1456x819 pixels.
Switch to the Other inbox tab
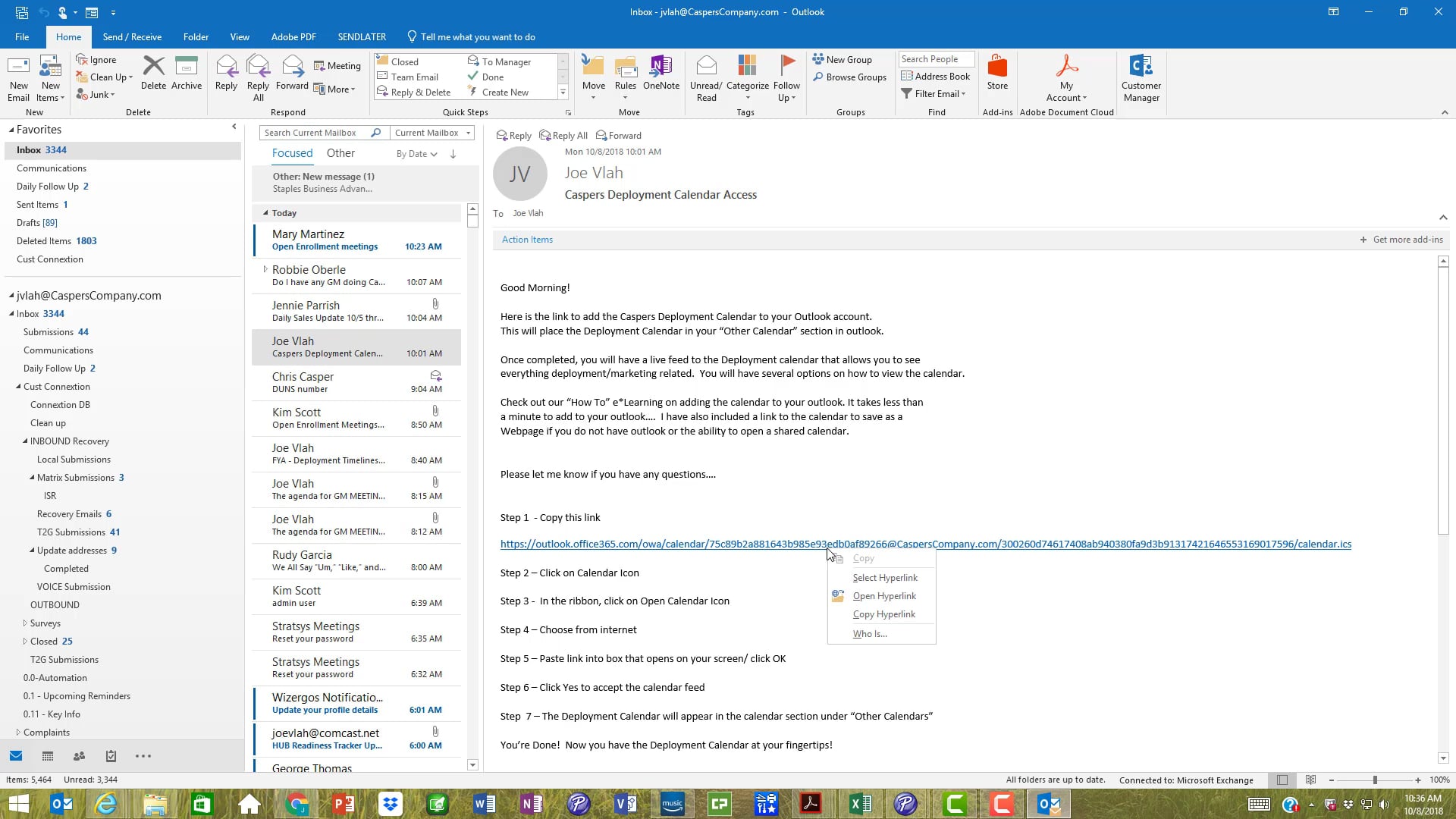click(340, 153)
